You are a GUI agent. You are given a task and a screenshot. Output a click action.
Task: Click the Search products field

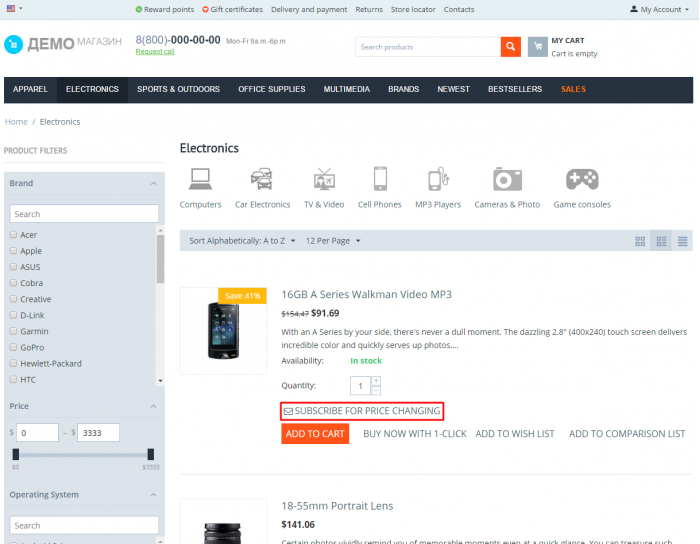click(x=428, y=47)
